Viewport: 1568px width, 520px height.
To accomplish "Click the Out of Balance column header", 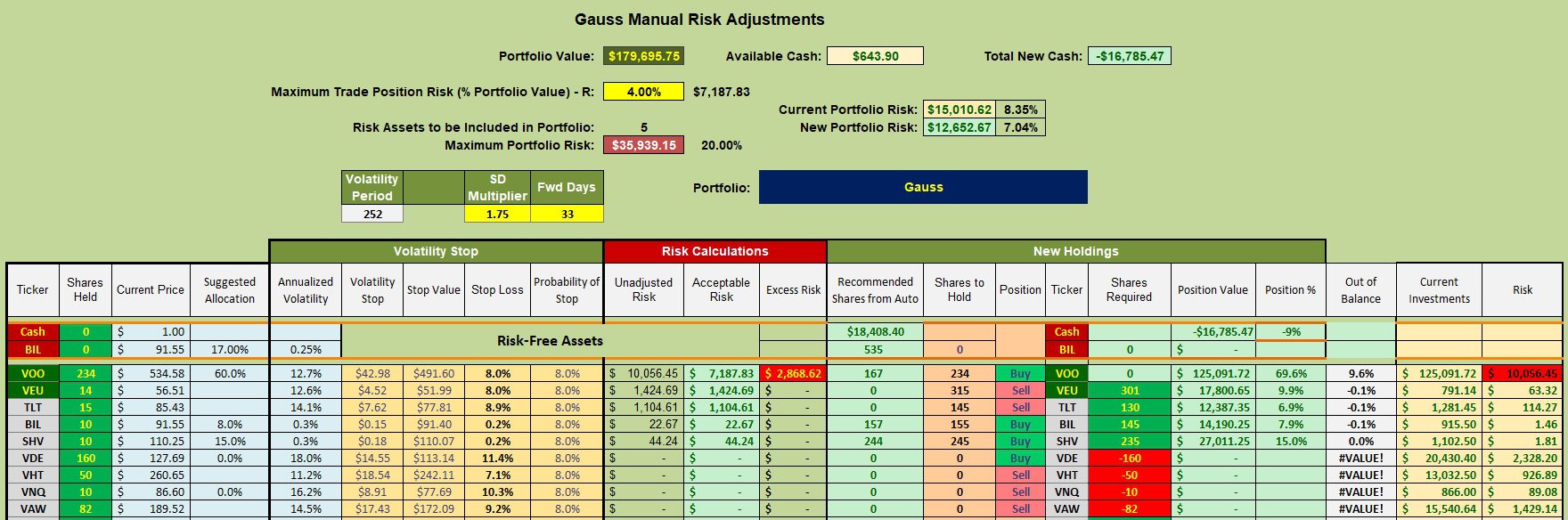I will pyautogui.click(x=1360, y=289).
